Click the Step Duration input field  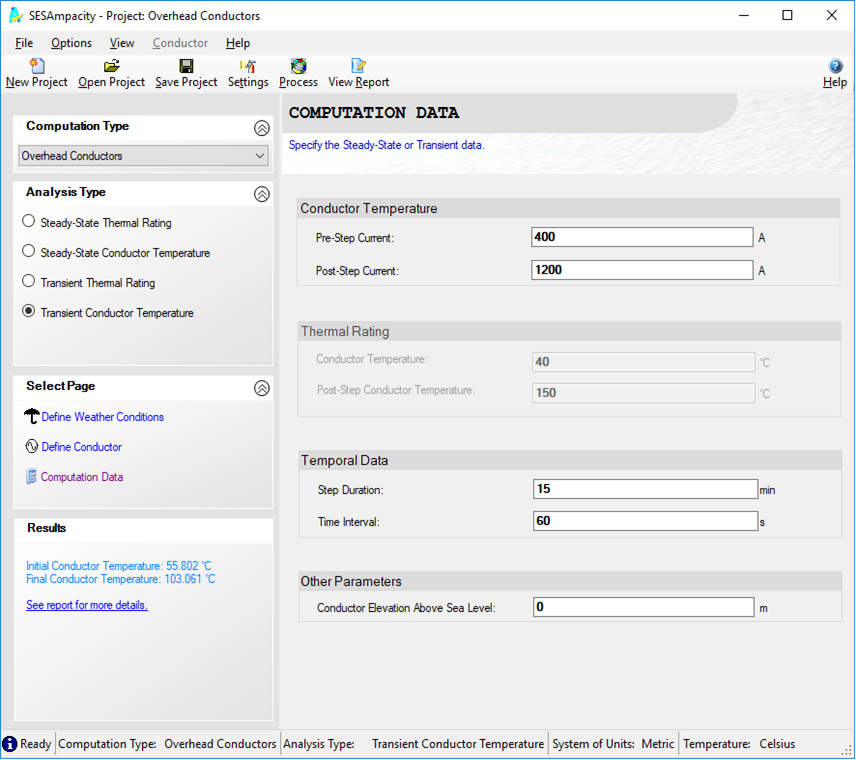(645, 489)
